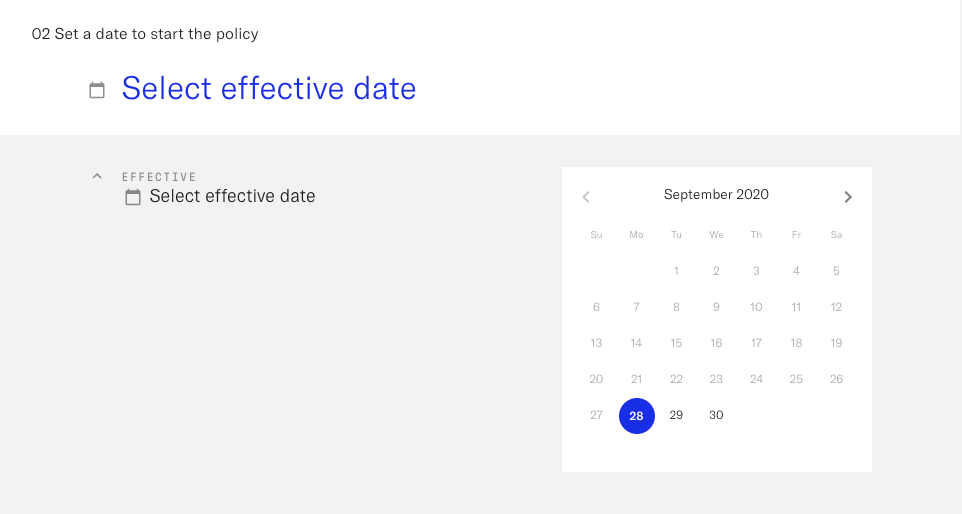Choose September 30 in calendar

coord(716,415)
